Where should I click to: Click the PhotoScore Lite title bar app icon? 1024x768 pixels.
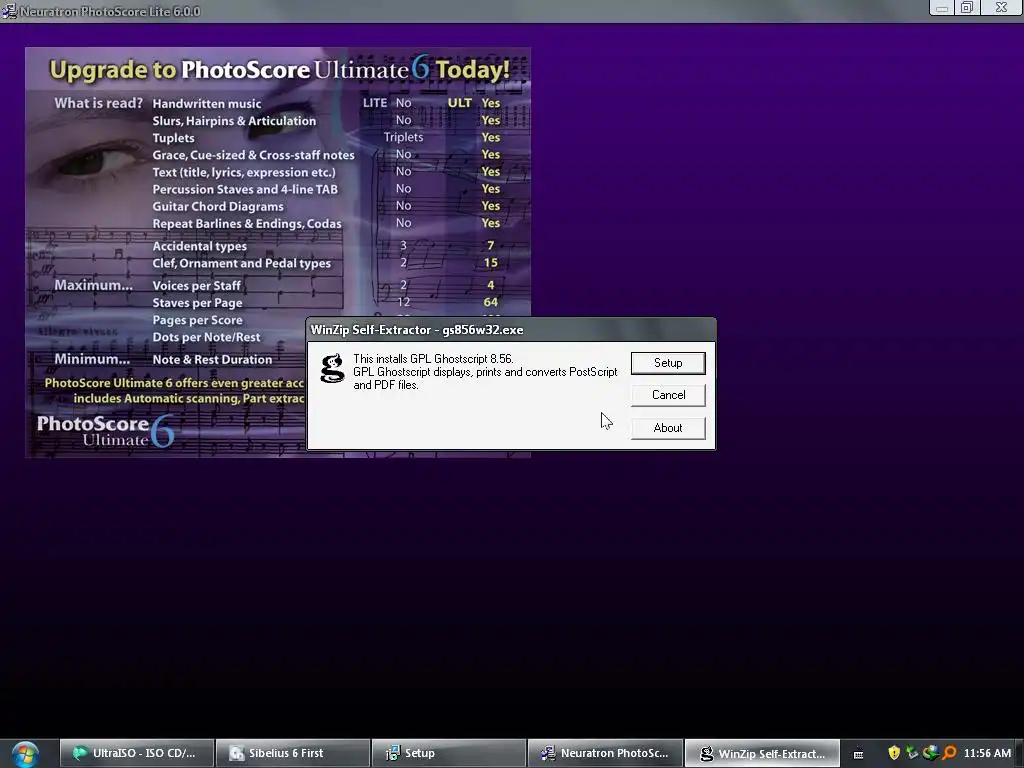[9, 11]
